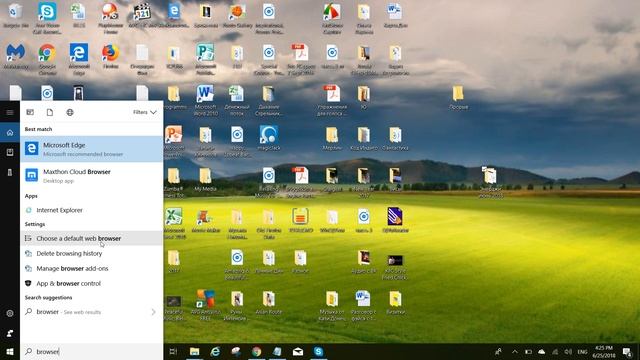Image resolution: width=640 pixels, height=360 pixels.
Task: Show hidden system tray icons
Action: pos(515,351)
